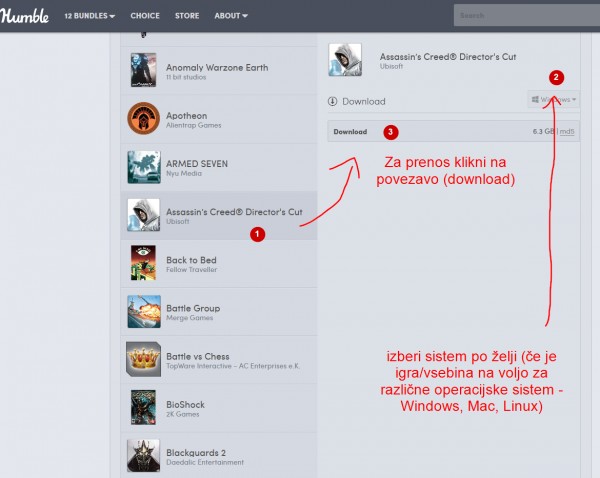Open Battle vs Chess title entry
This screenshot has width=600, height=478.
point(198,356)
